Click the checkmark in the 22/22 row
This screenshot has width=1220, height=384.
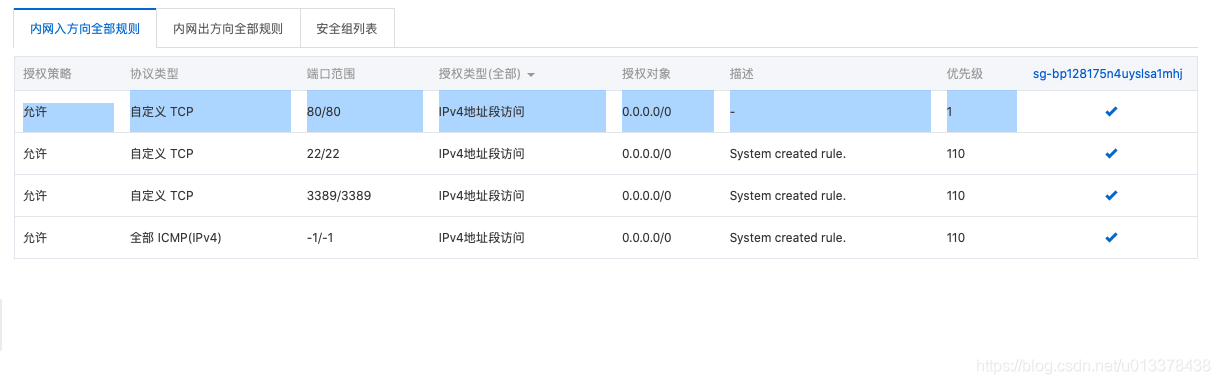1111,154
